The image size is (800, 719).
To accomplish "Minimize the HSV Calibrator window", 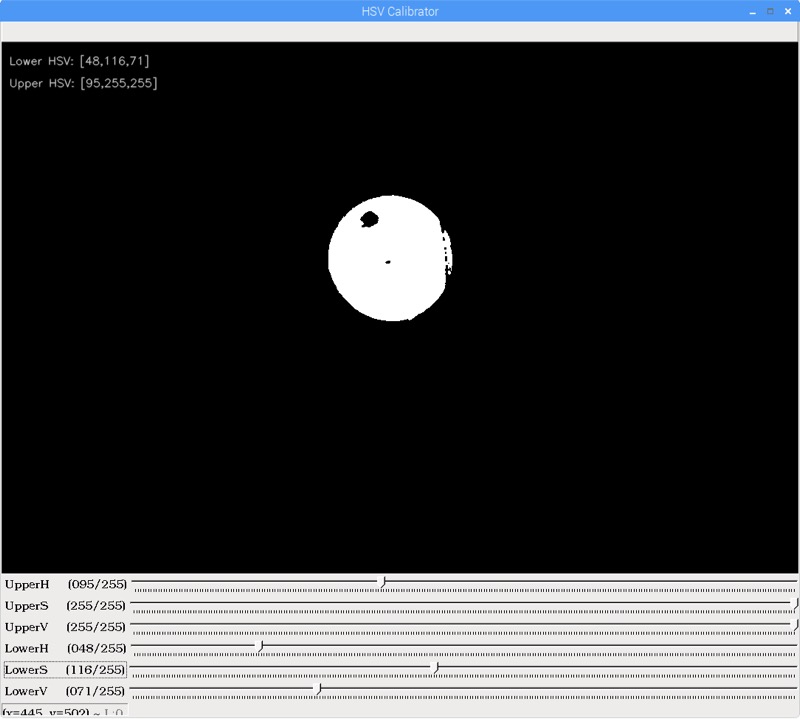I will pyautogui.click(x=753, y=12).
